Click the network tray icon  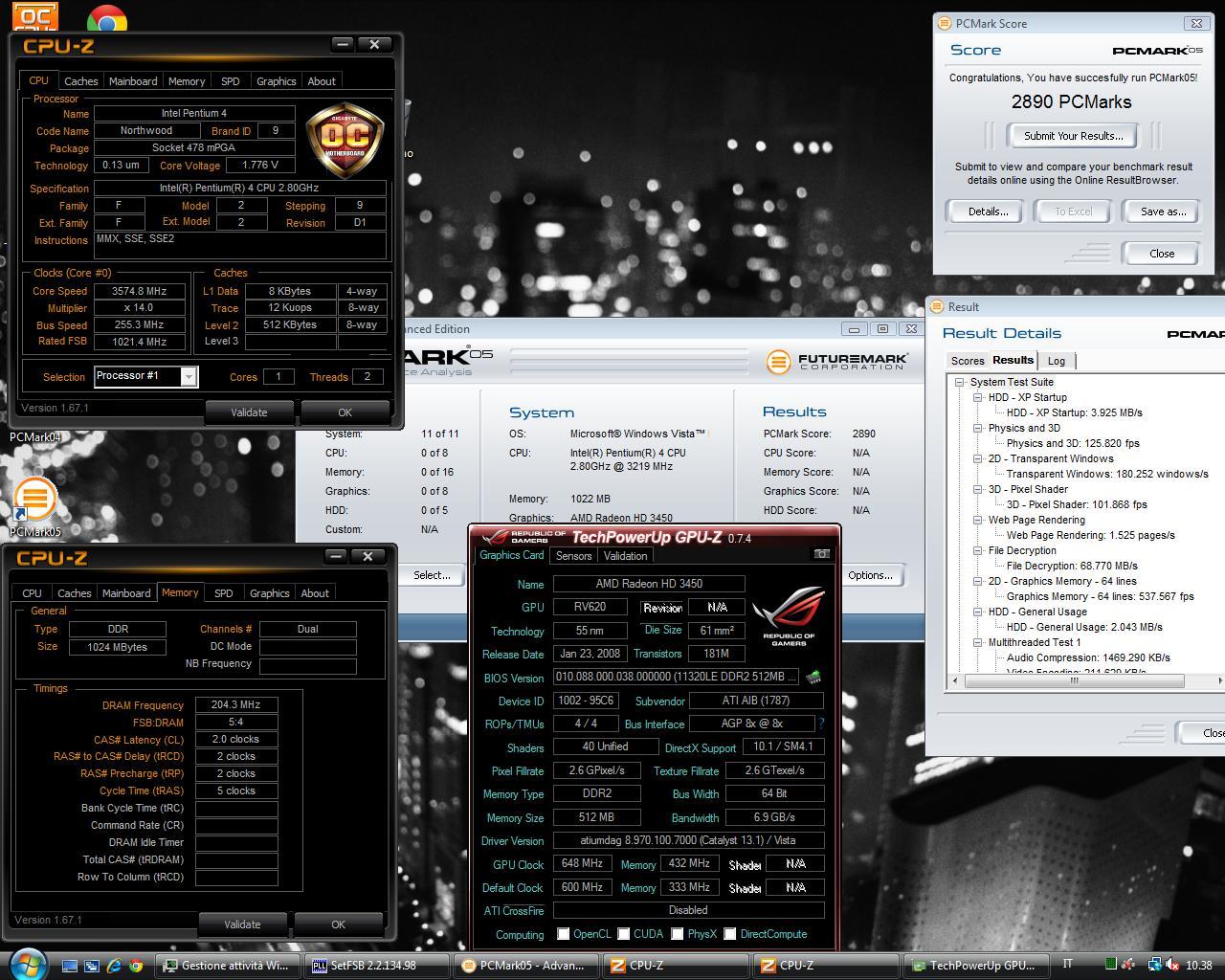[1154, 965]
